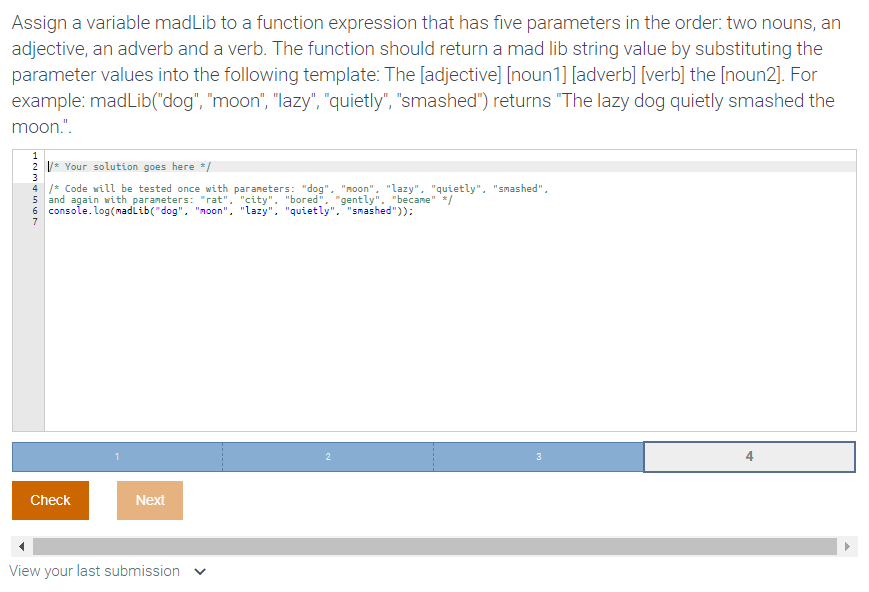
Task: Click the right scroll arrow icon
Action: pos(847,546)
